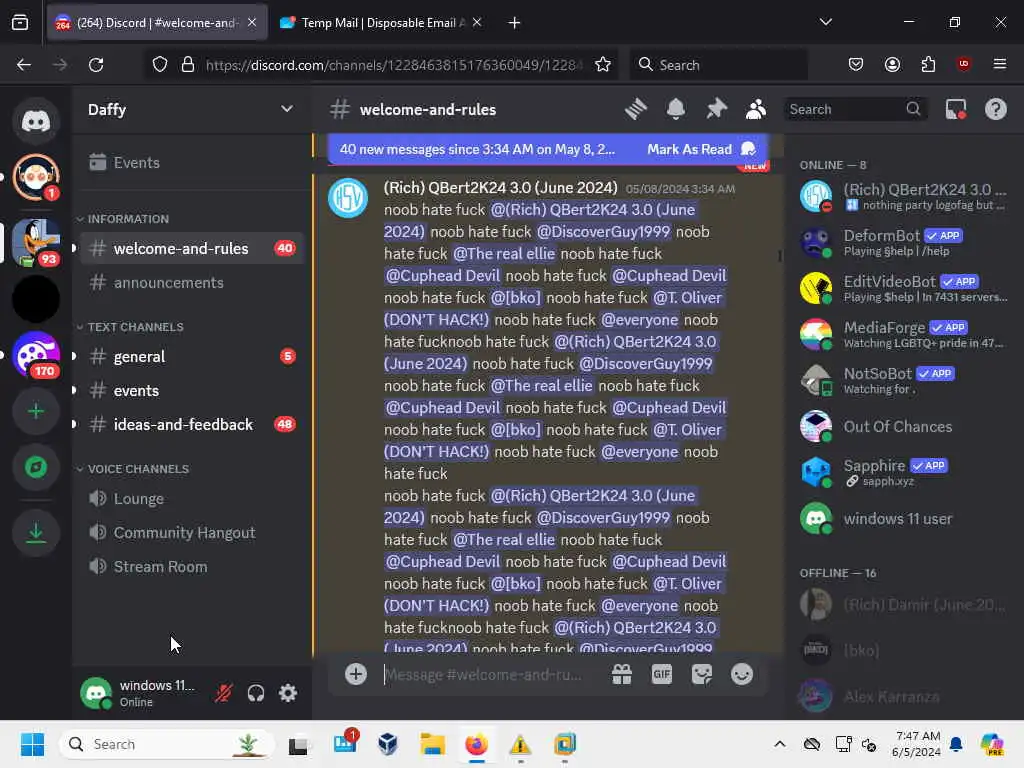The width and height of the screenshot is (1024, 768).
Task: Click the plus attachment button in message box
Action: [x=356, y=674]
